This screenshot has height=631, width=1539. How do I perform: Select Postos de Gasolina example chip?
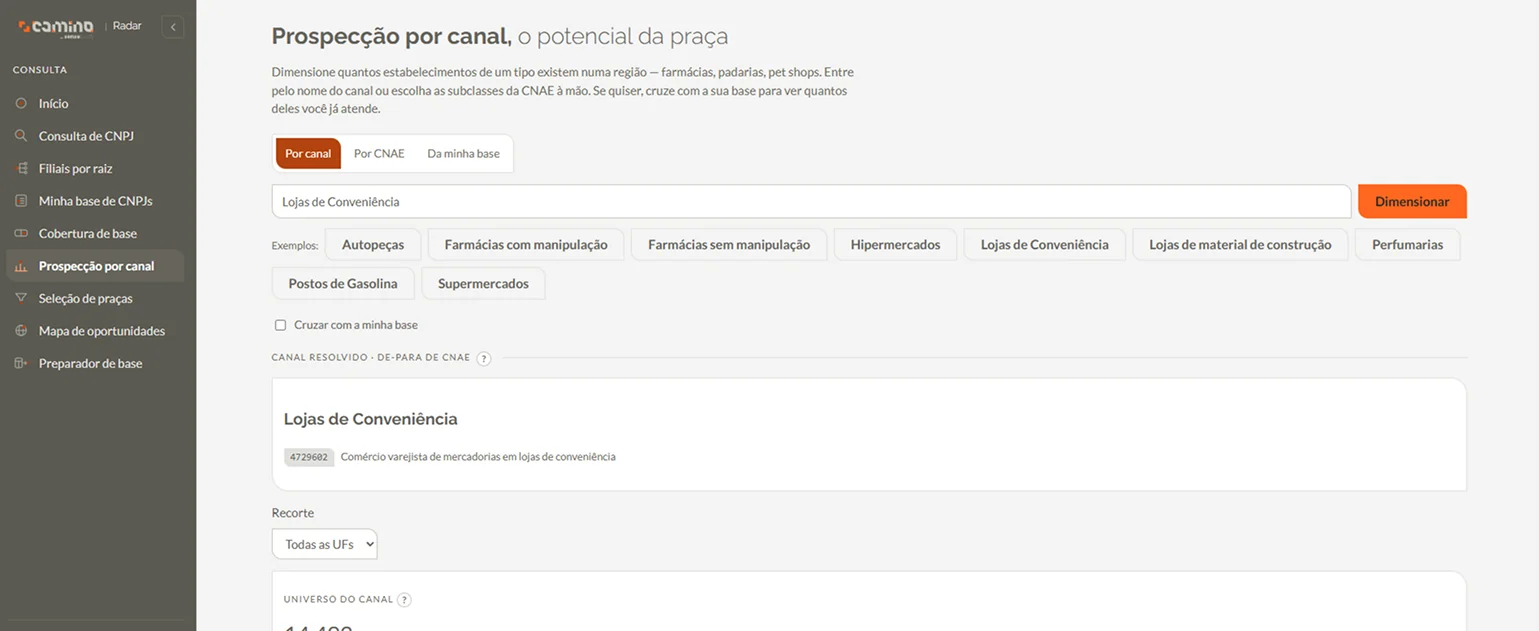(343, 283)
